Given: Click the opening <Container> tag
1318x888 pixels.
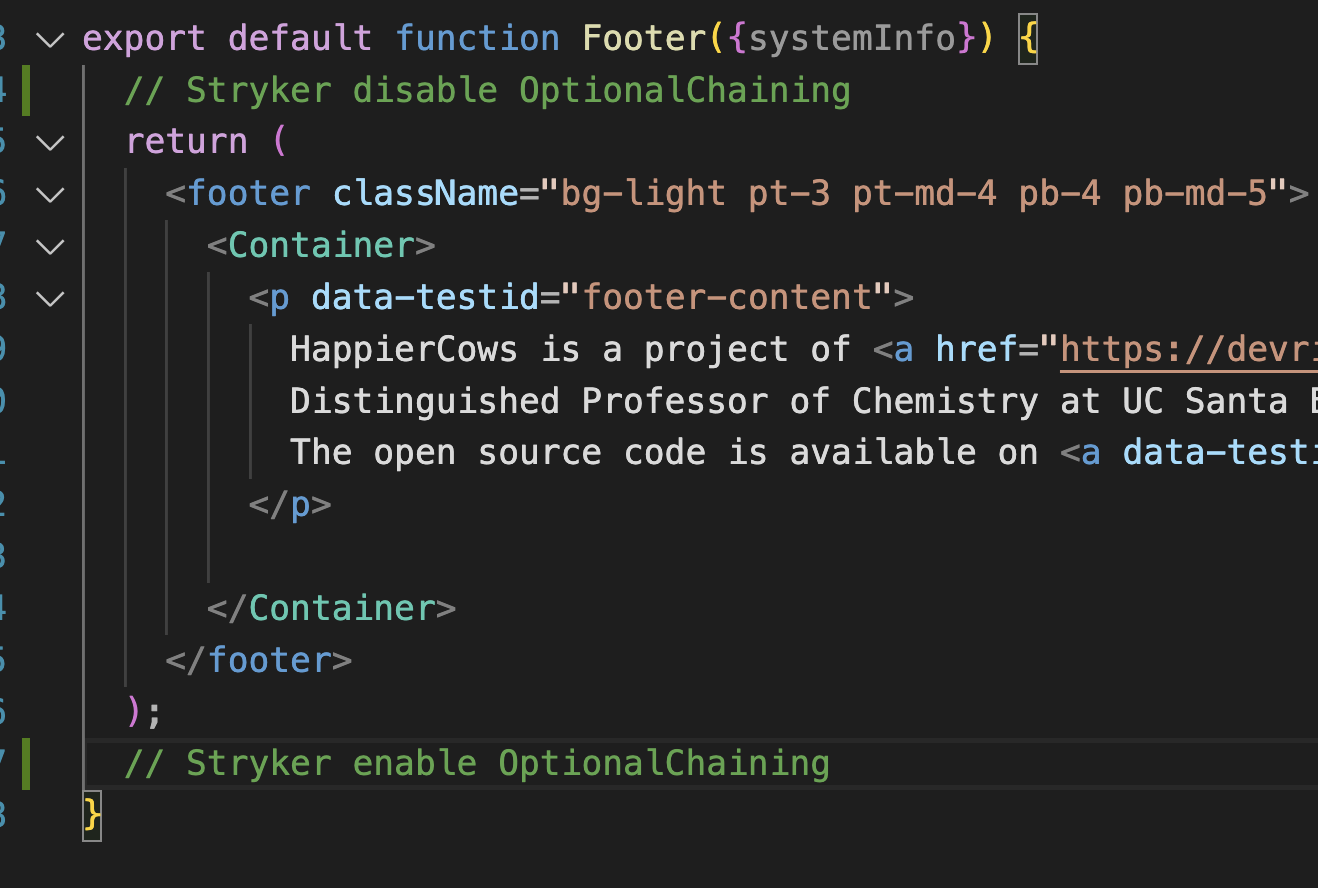Looking at the screenshot, I should click(321, 245).
